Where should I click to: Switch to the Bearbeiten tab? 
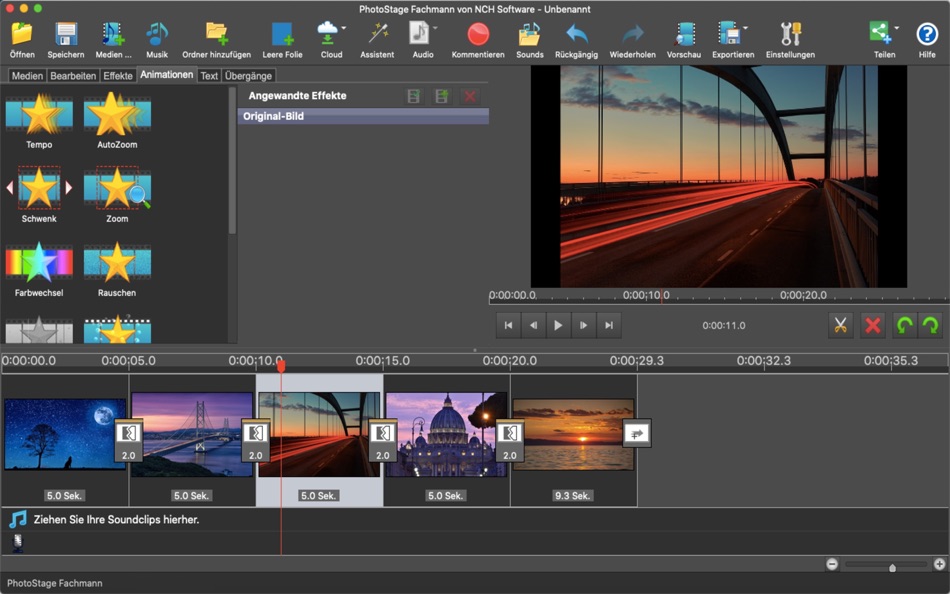(73, 76)
